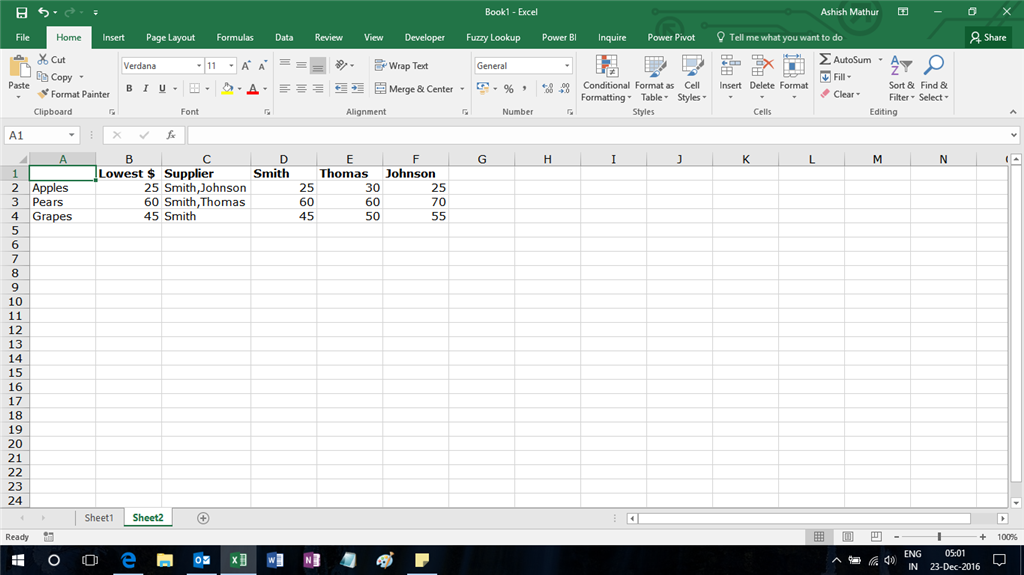Click the Clear button
Screen dimensions: 1024x575
[x=840, y=94]
